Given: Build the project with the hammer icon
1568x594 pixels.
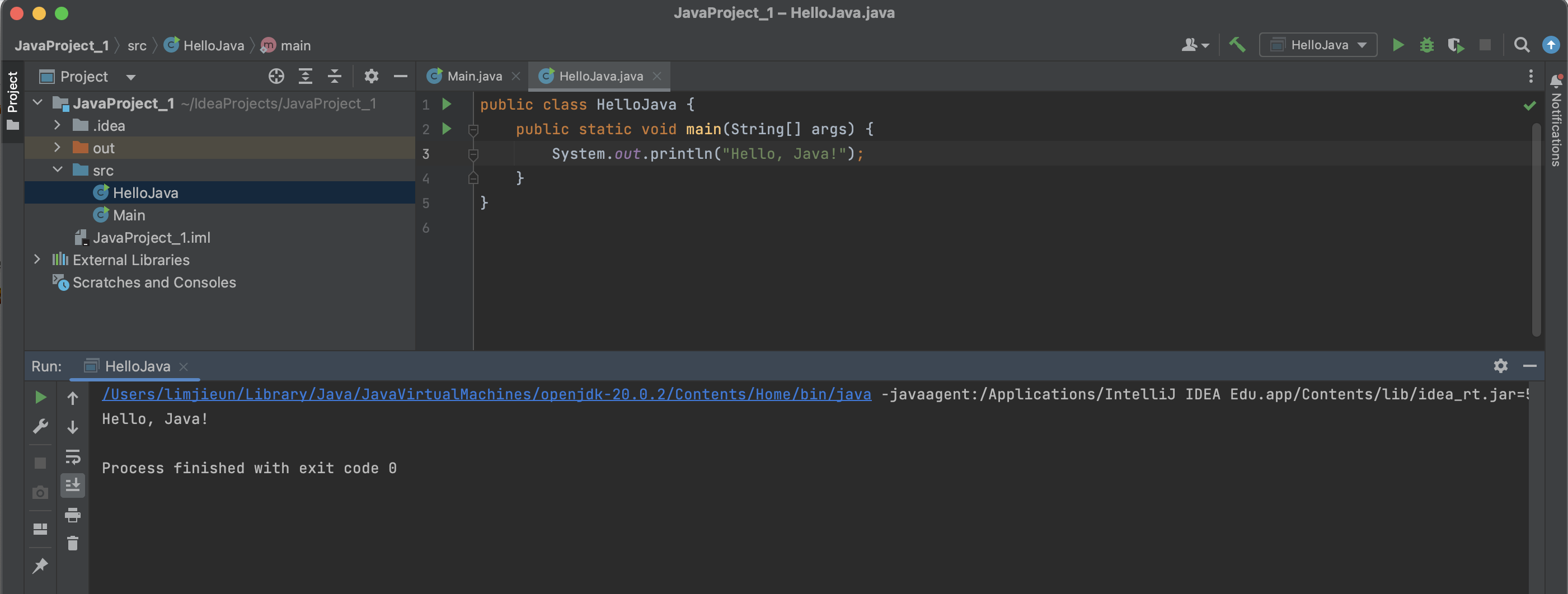Looking at the screenshot, I should click(1237, 44).
